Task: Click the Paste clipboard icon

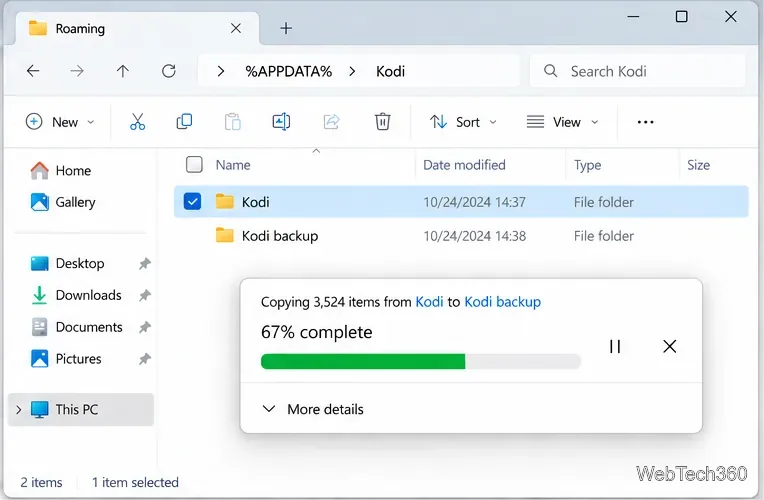Action: pos(232,122)
